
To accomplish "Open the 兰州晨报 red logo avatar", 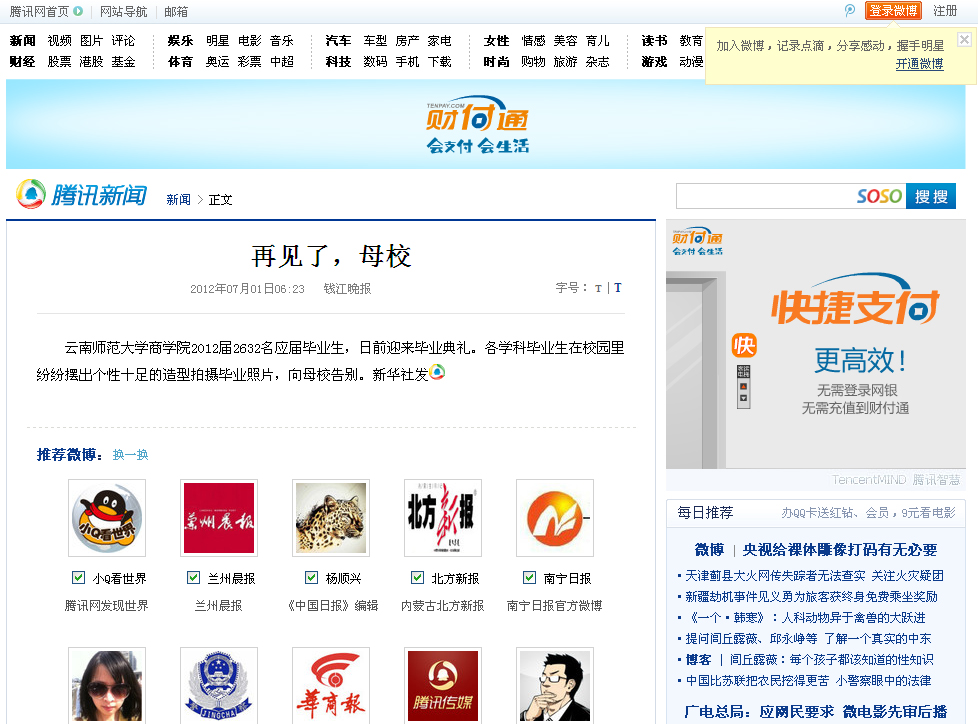I will (x=219, y=518).
